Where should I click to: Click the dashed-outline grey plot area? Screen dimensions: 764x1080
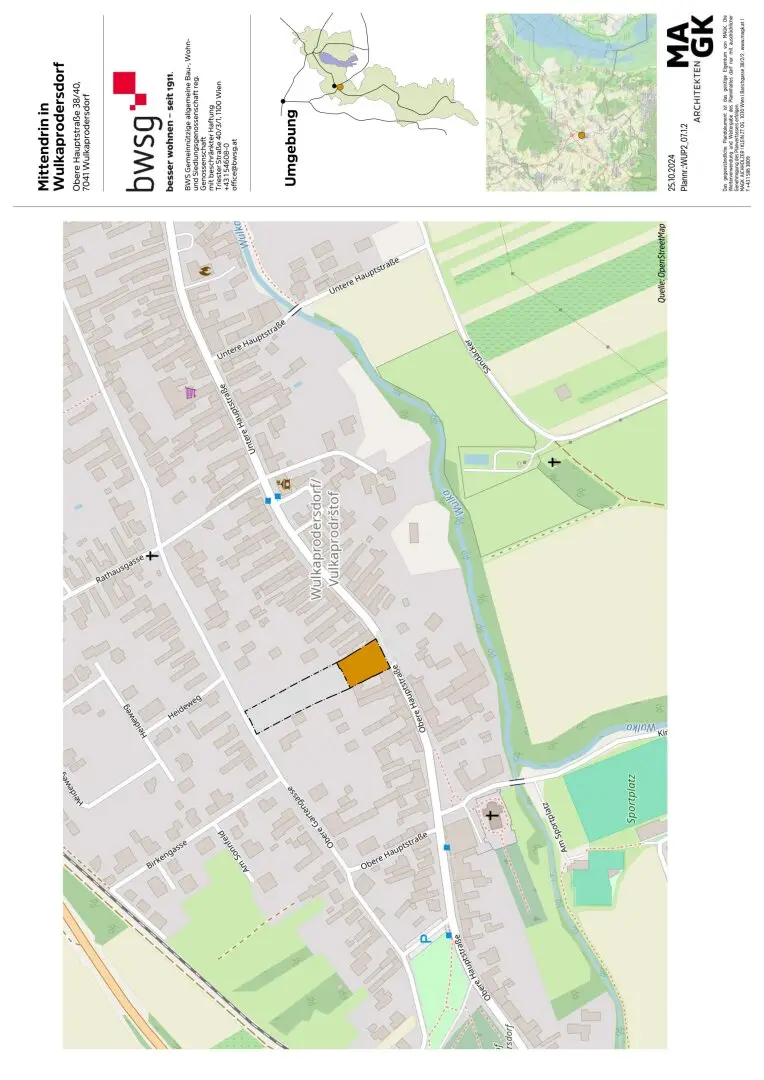[x=298, y=700]
